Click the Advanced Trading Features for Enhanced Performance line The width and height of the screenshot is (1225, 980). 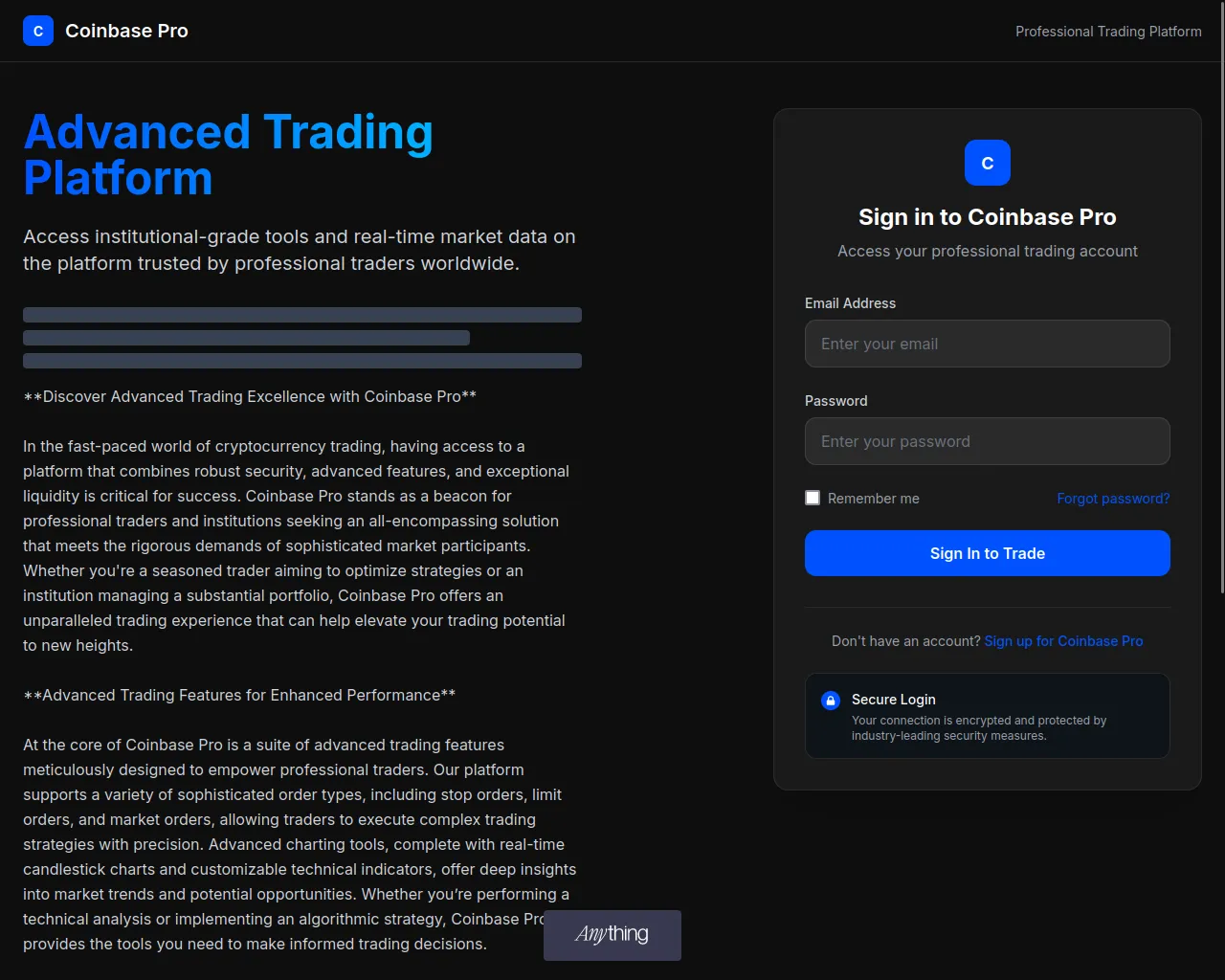[239, 695]
